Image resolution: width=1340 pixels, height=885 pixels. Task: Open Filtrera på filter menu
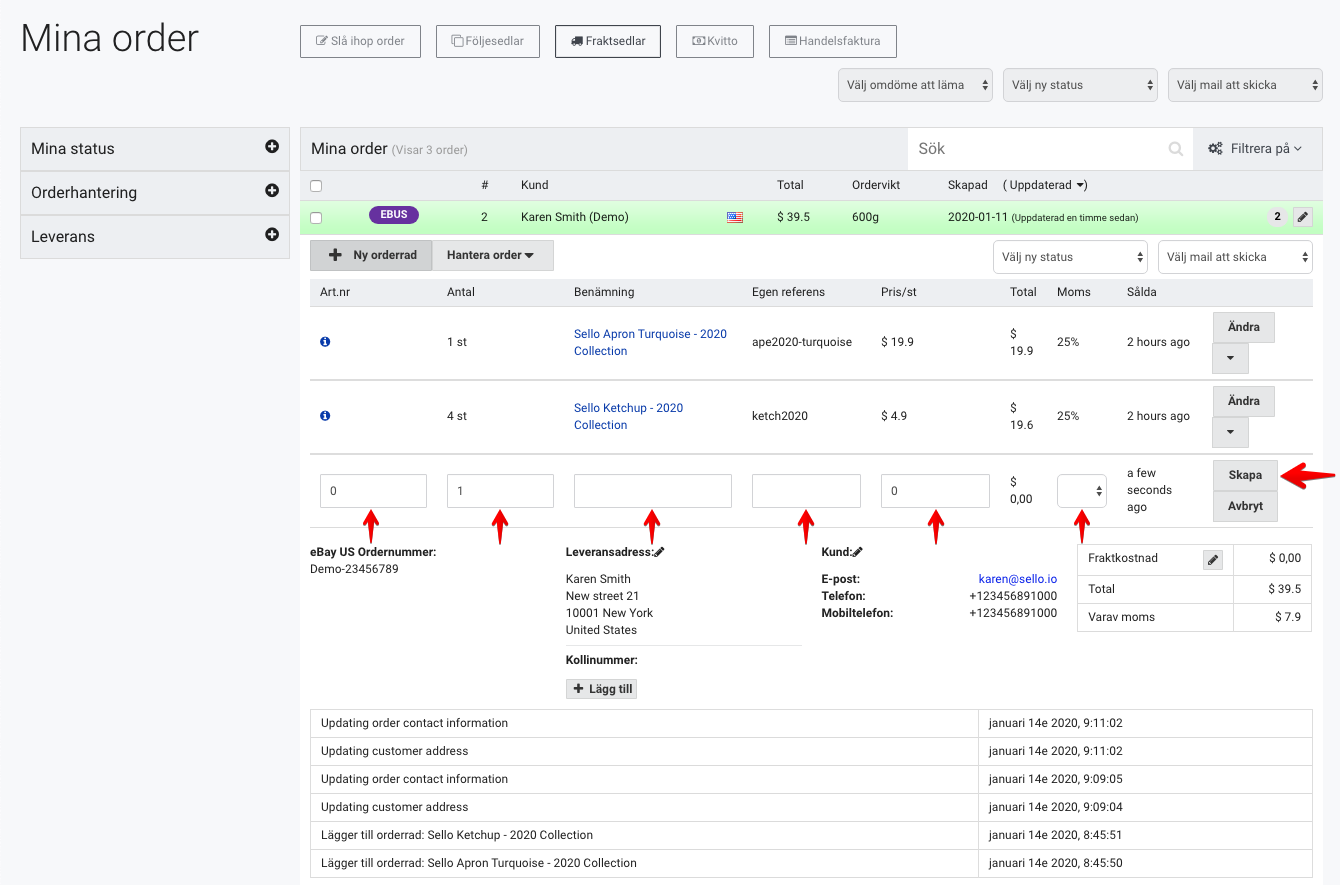pyautogui.click(x=1255, y=149)
